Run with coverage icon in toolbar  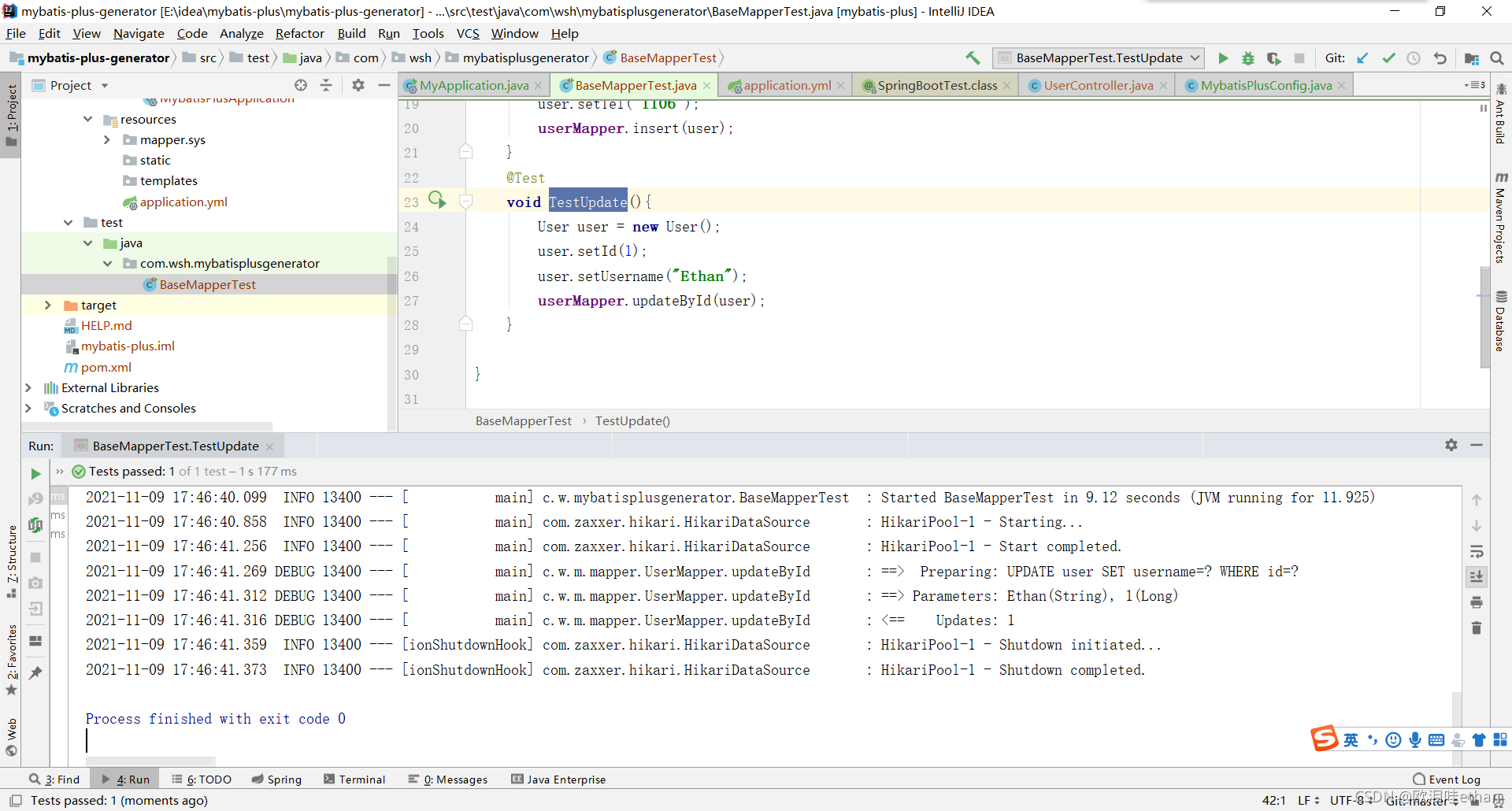(1273, 58)
